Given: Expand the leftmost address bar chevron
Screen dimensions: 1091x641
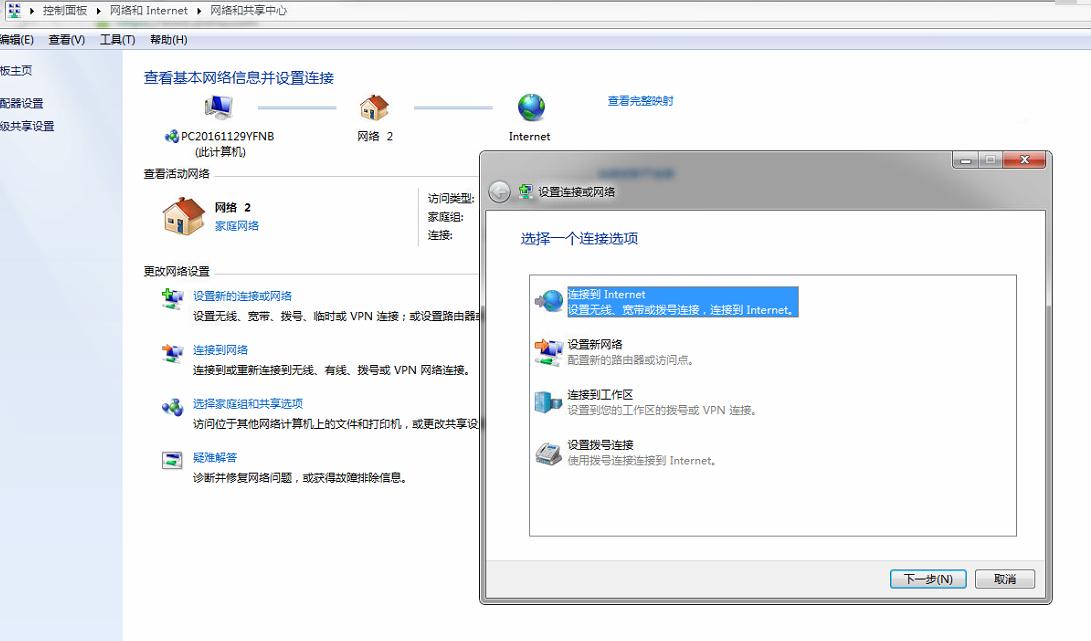Looking at the screenshot, I should (x=30, y=12).
